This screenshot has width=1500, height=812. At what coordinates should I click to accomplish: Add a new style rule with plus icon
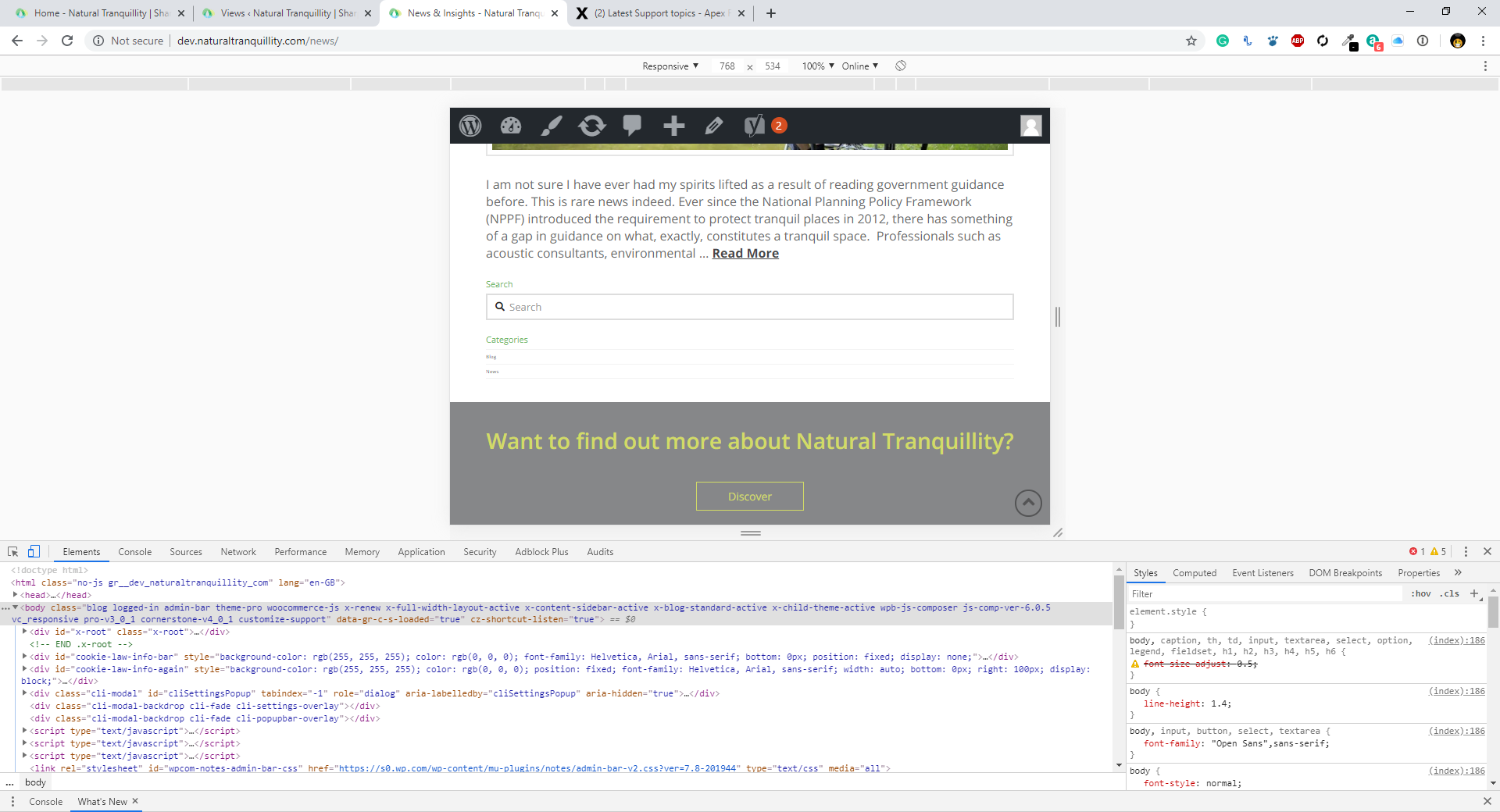point(1474,594)
